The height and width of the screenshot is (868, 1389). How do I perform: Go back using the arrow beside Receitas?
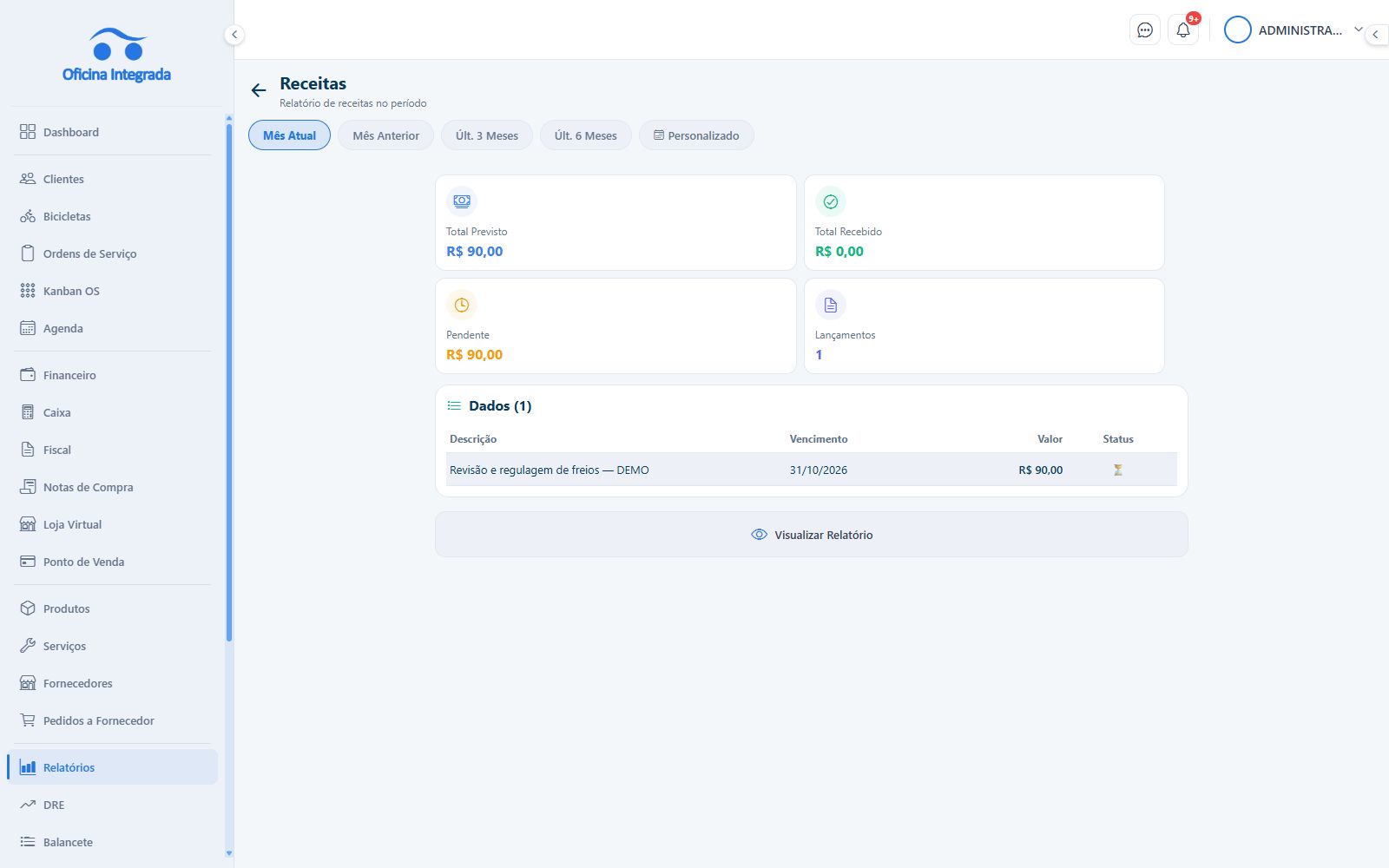pos(259,90)
